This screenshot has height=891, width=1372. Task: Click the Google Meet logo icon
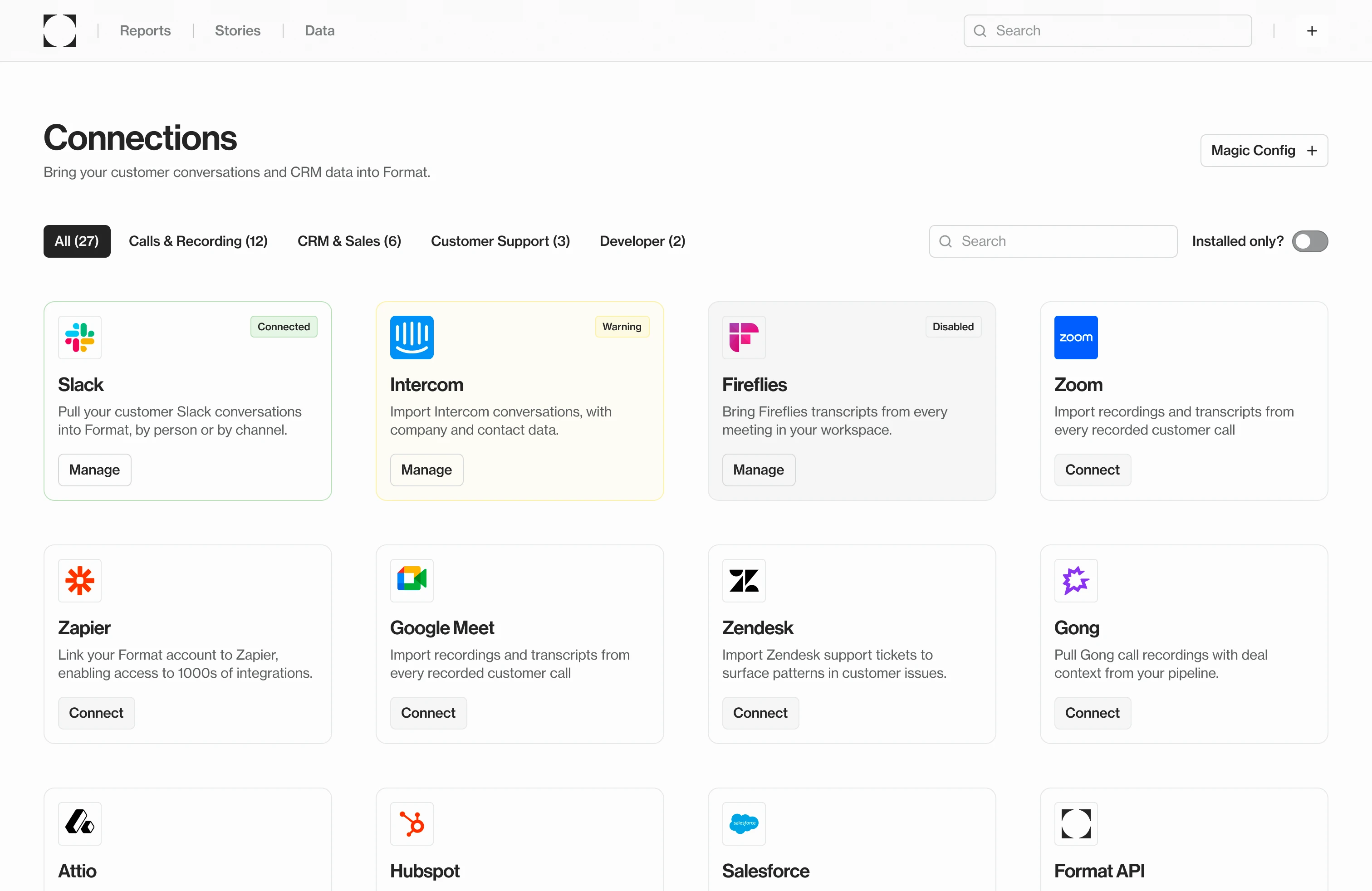point(412,580)
